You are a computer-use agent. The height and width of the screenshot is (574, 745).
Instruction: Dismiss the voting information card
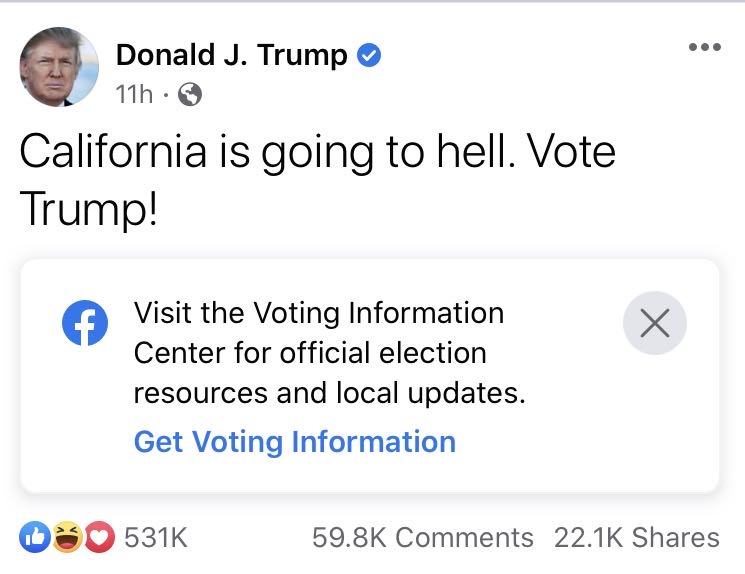pos(654,323)
